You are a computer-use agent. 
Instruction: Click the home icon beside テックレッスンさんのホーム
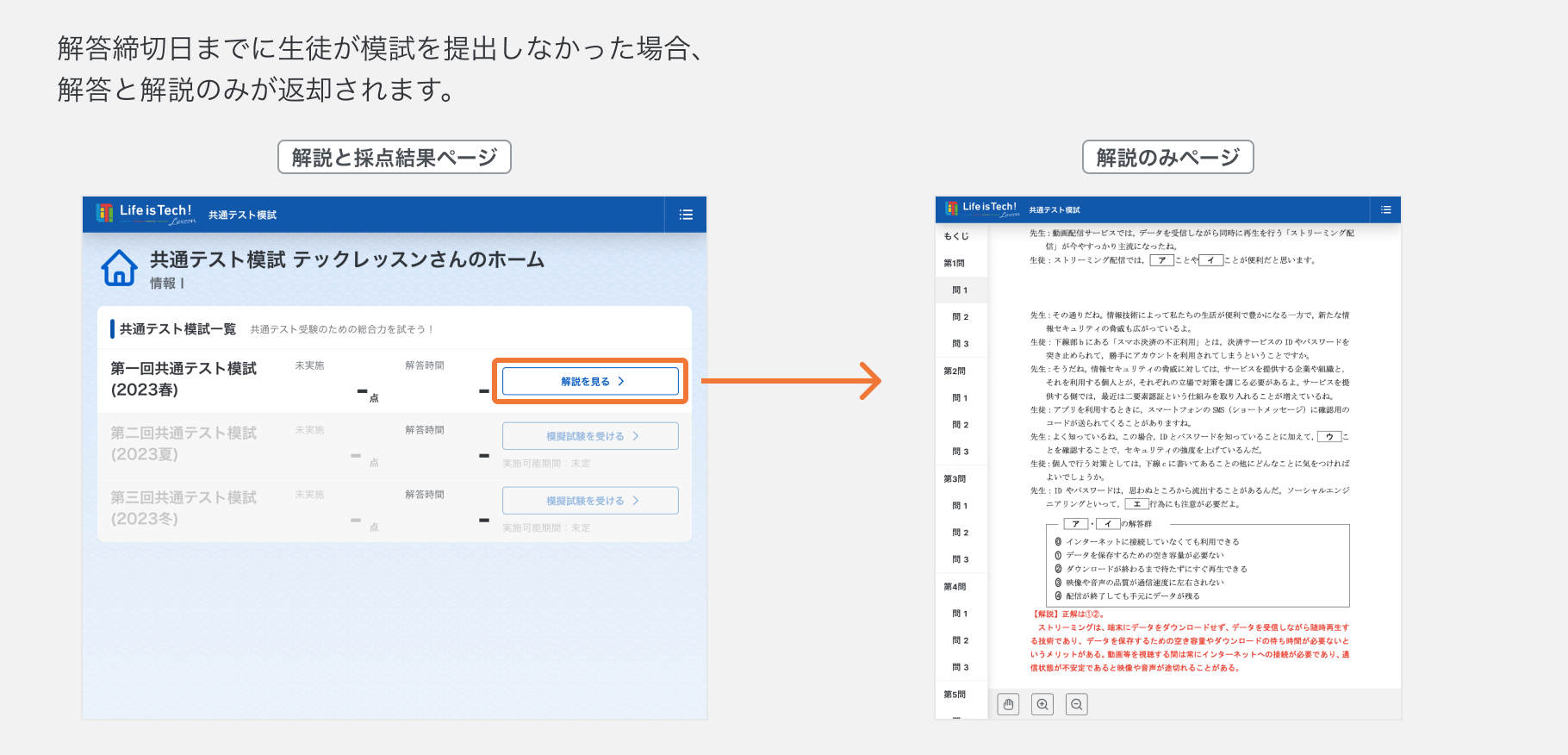point(119,268)
